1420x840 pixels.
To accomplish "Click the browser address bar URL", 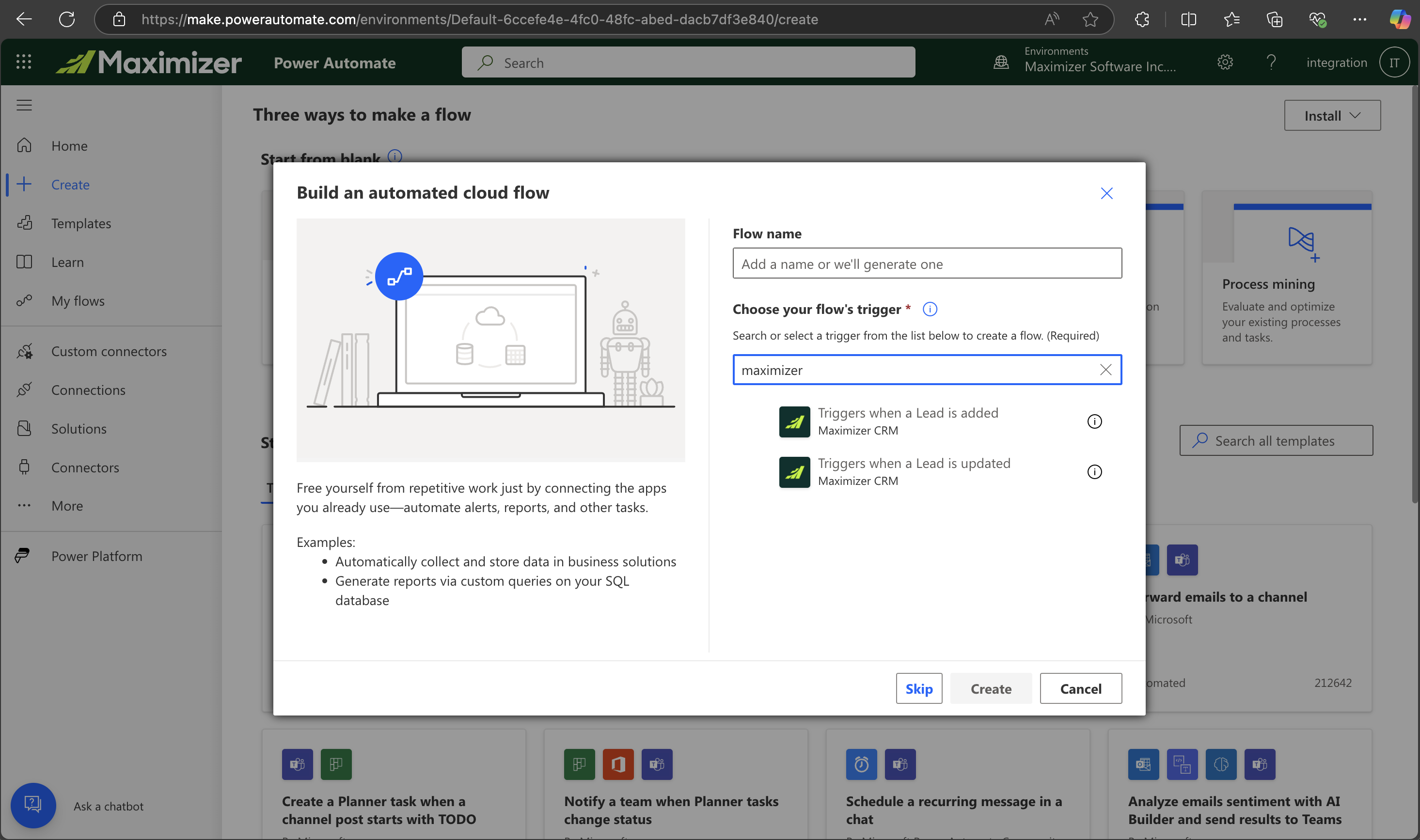I will [479, 19].
